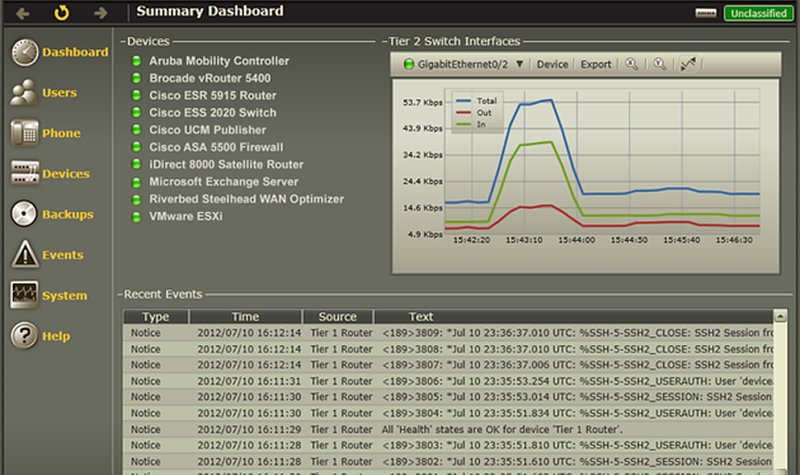Open Aruba Mobility Controller device
Screen dimensions: 800x475
219,61
